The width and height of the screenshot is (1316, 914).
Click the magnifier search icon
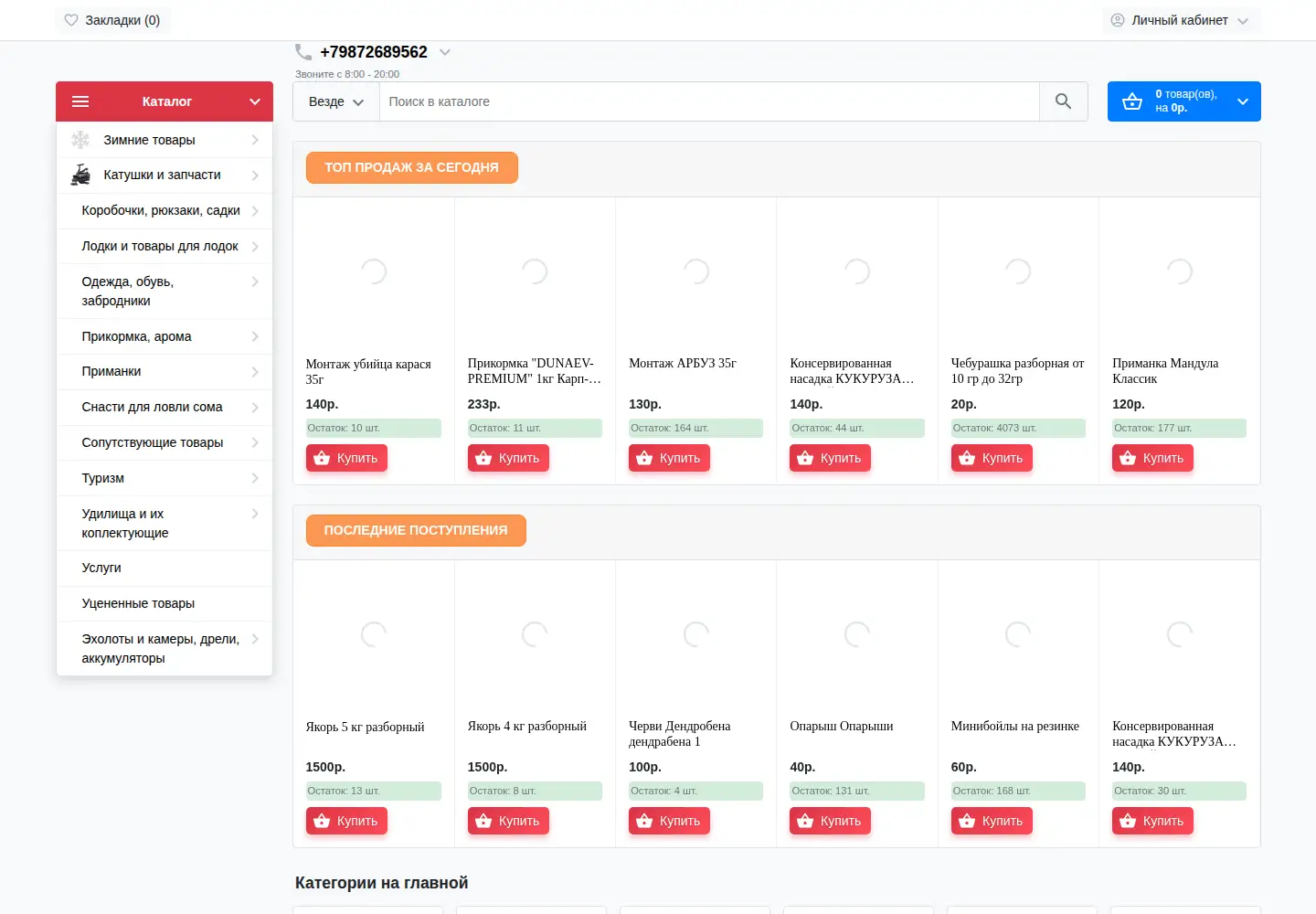click(1063, 101)
